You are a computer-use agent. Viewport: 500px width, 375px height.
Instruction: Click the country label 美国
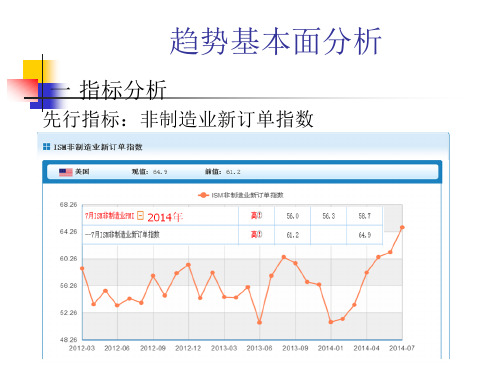click(82, 172)
